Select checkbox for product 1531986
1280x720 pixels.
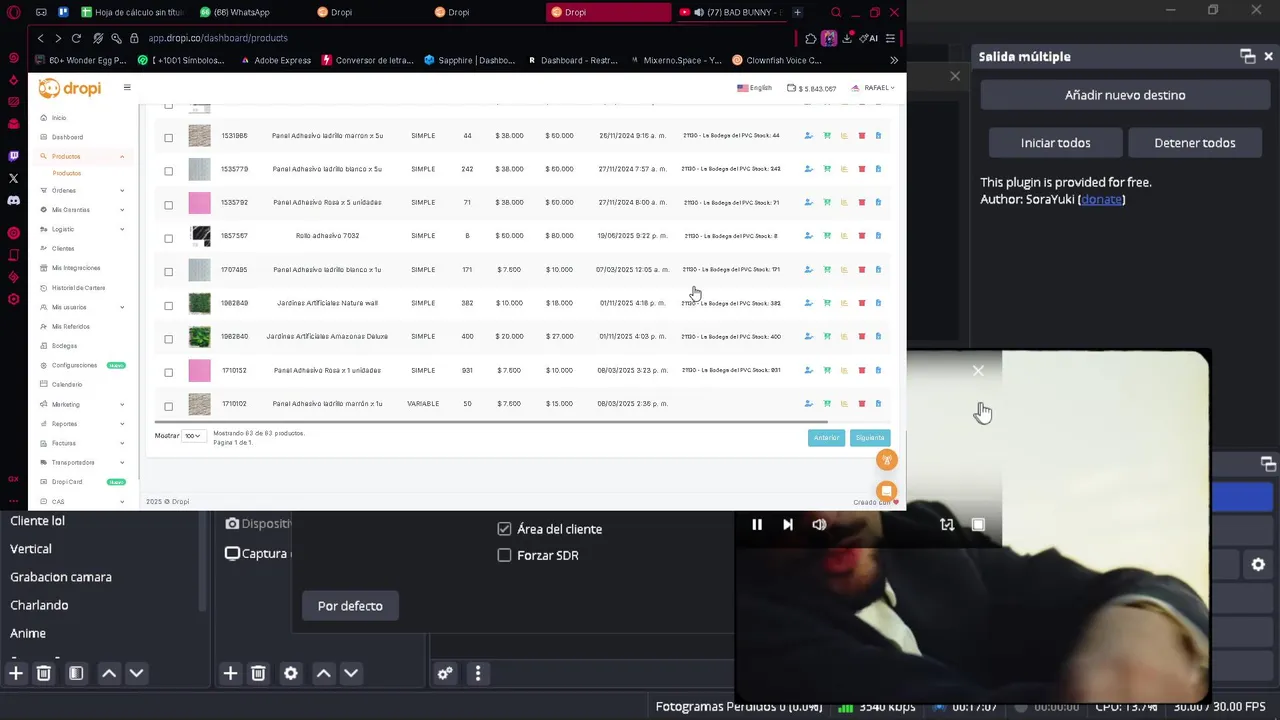(x=168, y=137)
